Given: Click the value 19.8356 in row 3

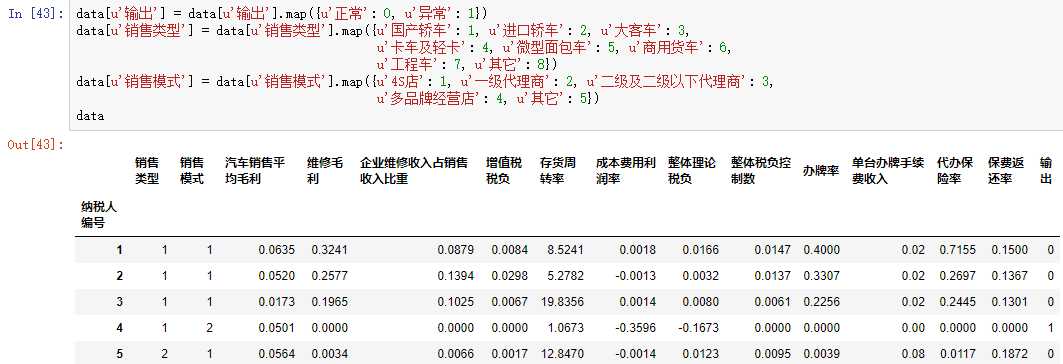Looking at the screenshot, I should (562, 302).
